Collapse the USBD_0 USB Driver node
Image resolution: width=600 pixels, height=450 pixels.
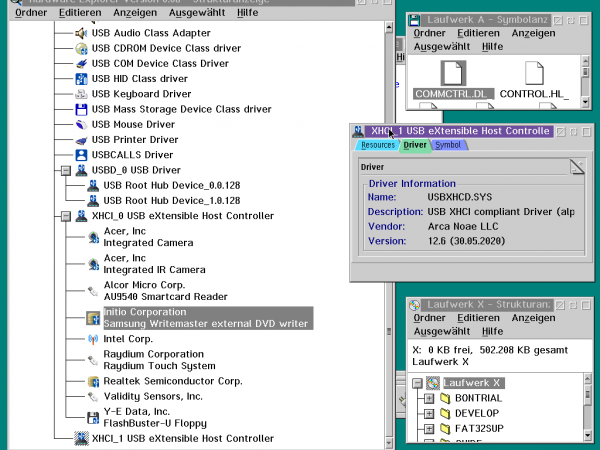(65, 170)
